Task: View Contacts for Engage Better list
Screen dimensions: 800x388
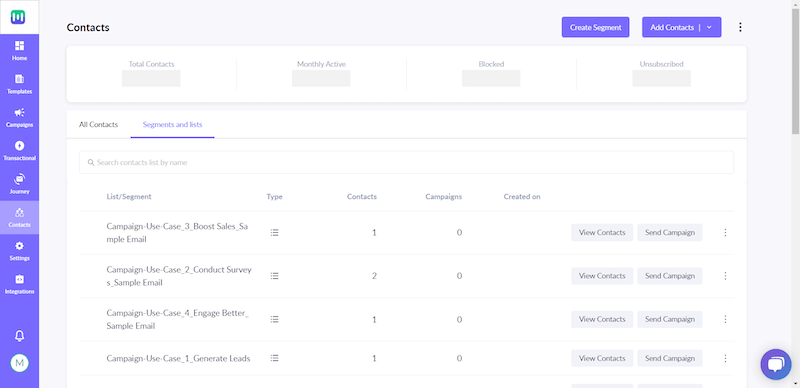Action: click(602, 319)
